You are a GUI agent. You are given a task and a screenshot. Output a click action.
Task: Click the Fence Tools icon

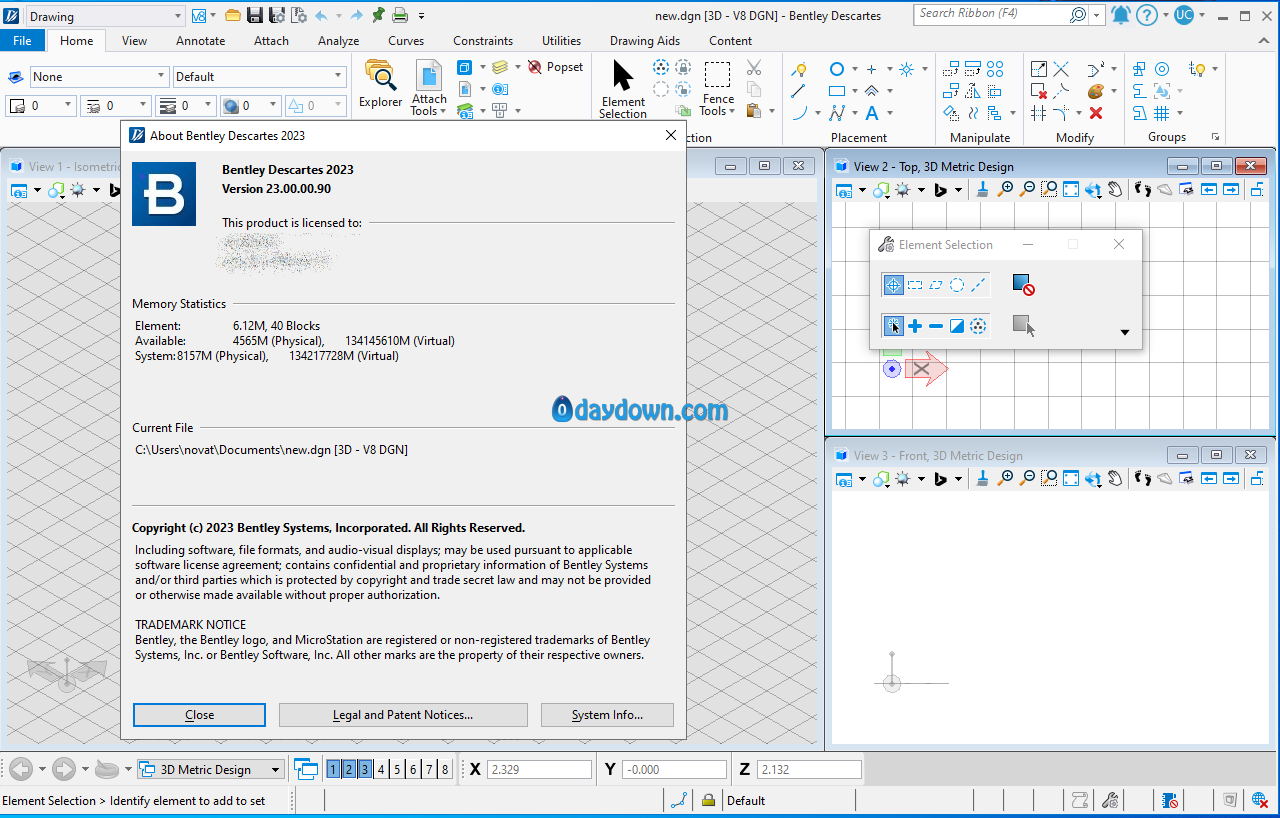point(717,89)
